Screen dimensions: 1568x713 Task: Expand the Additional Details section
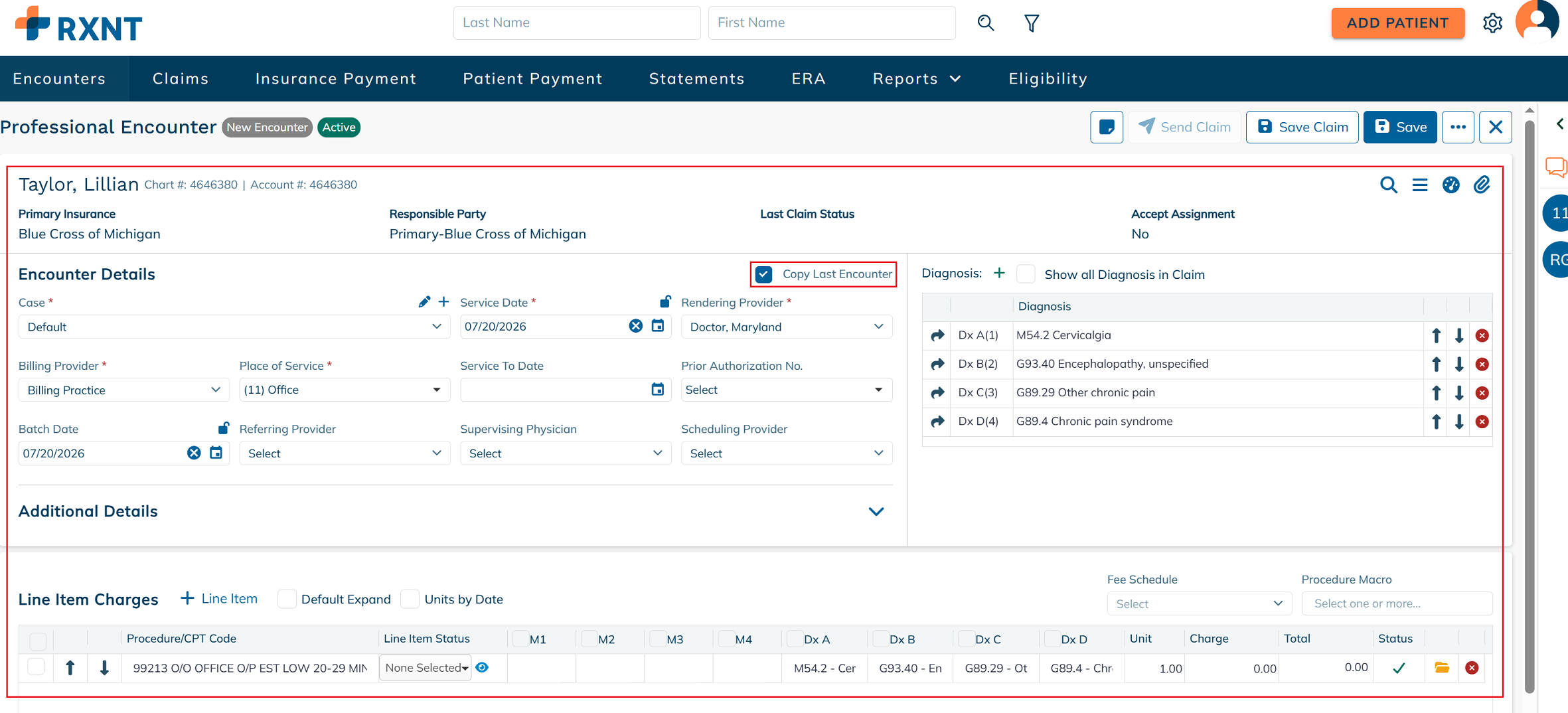(876, 511)
